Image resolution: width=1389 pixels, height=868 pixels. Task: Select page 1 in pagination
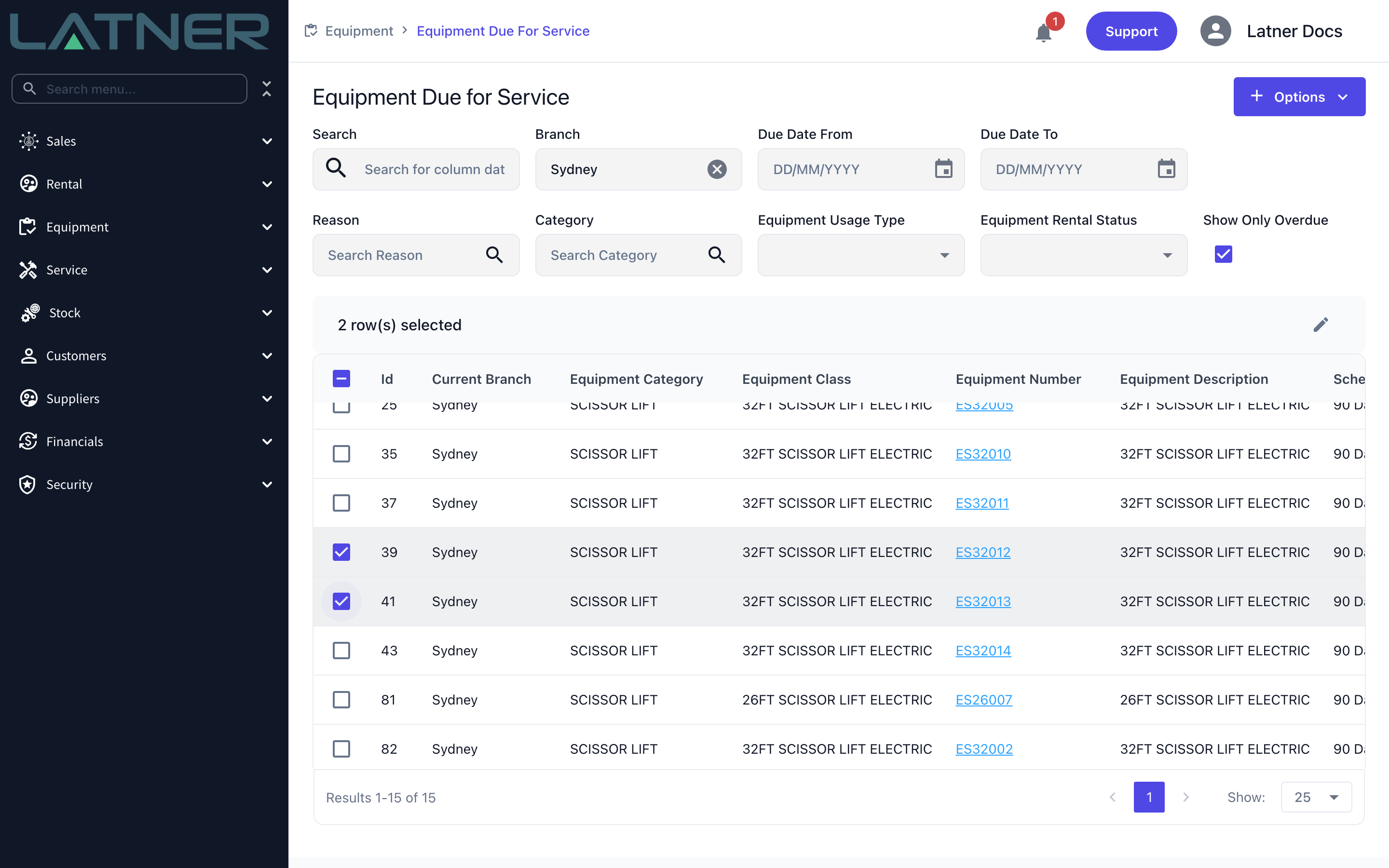click(1149, 797)
